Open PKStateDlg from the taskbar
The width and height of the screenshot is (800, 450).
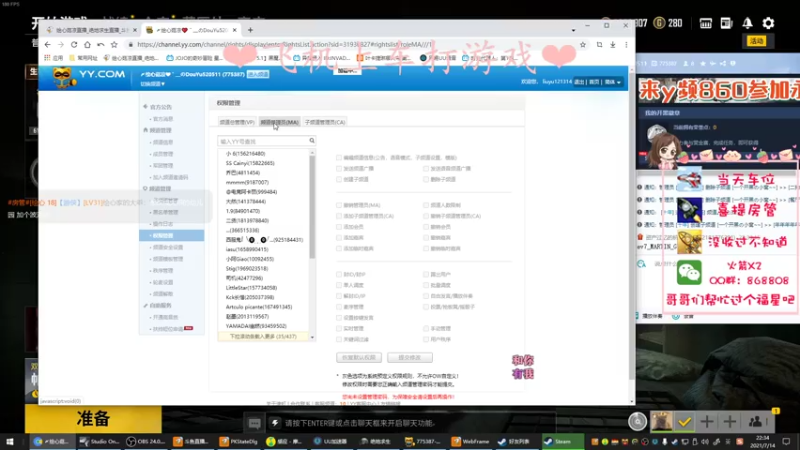239,441
